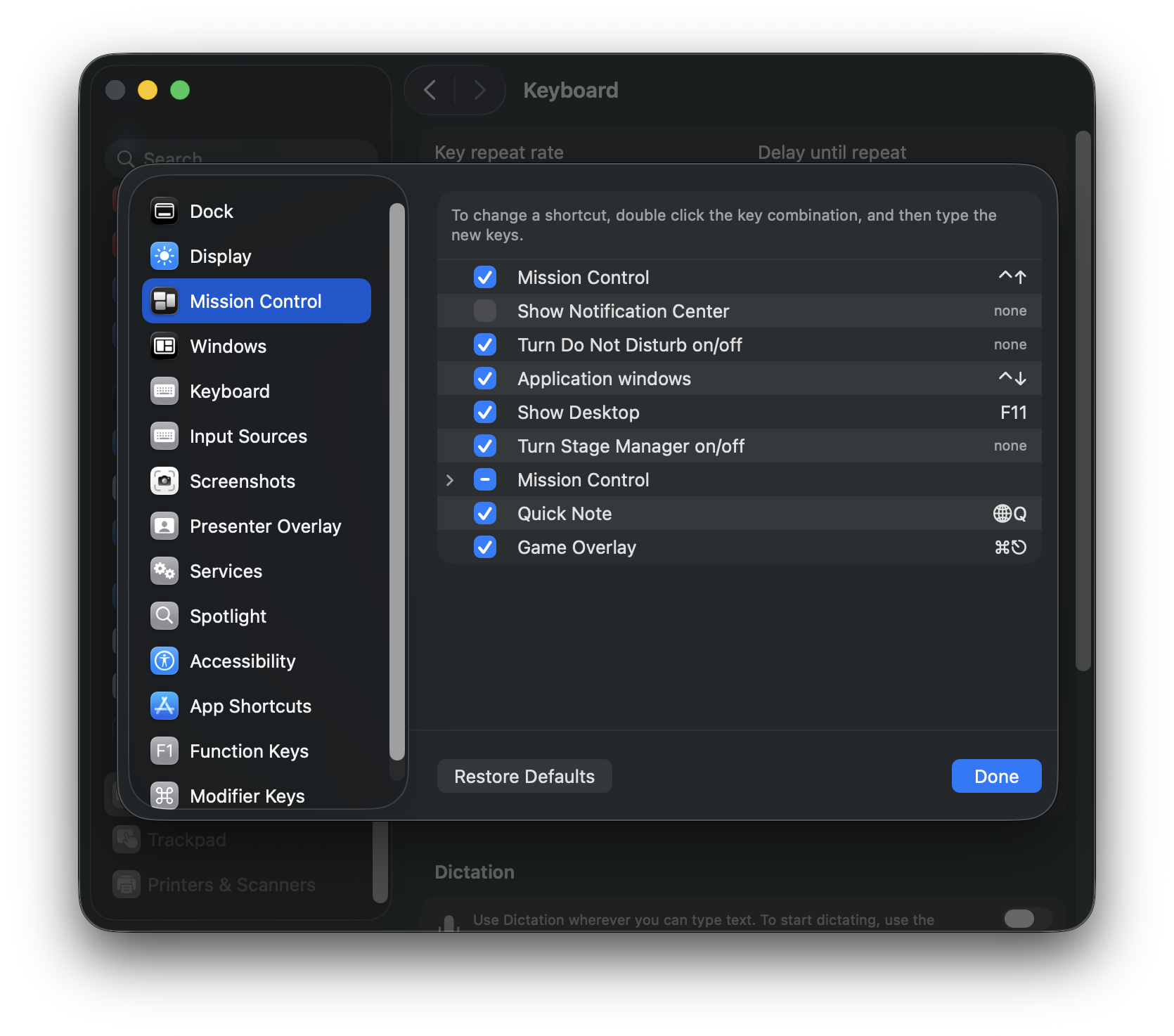The width and height of the screenshot is (1174, 1036).
Task: Click 'none' shortcut for Show Notification Center
Action: click(x=1010, y=311)
